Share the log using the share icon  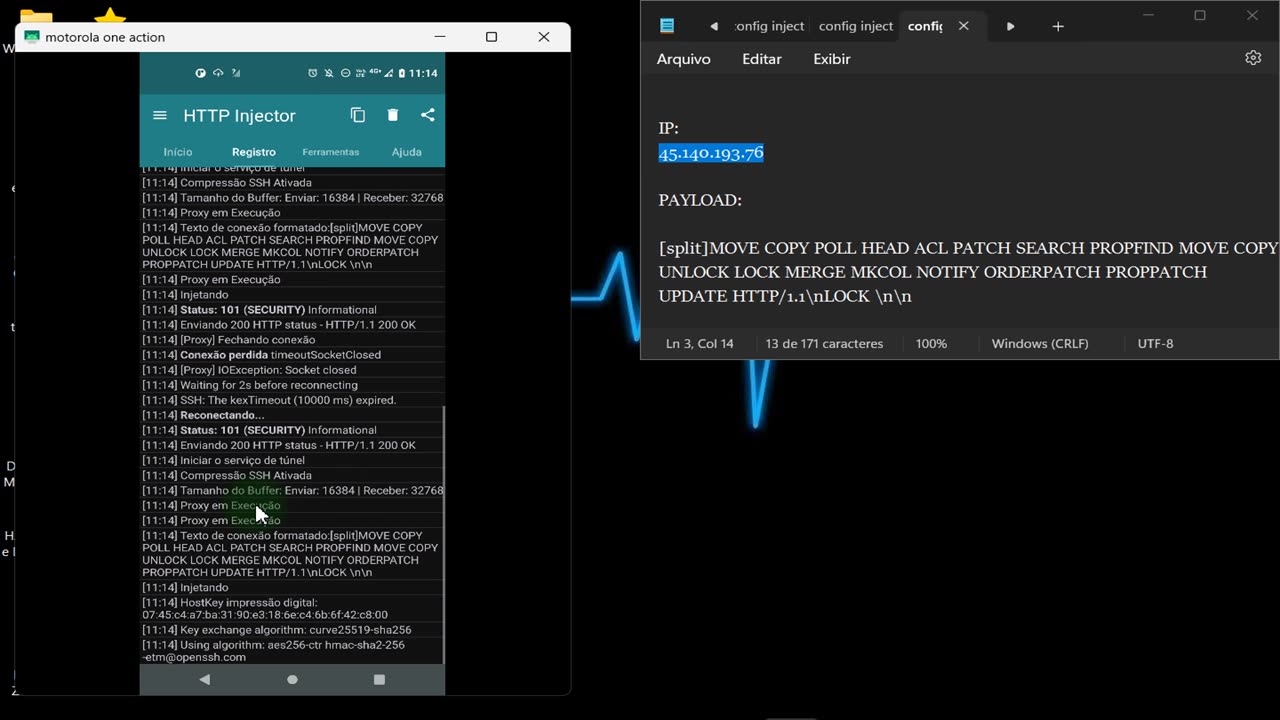click(x=428, y=115)
